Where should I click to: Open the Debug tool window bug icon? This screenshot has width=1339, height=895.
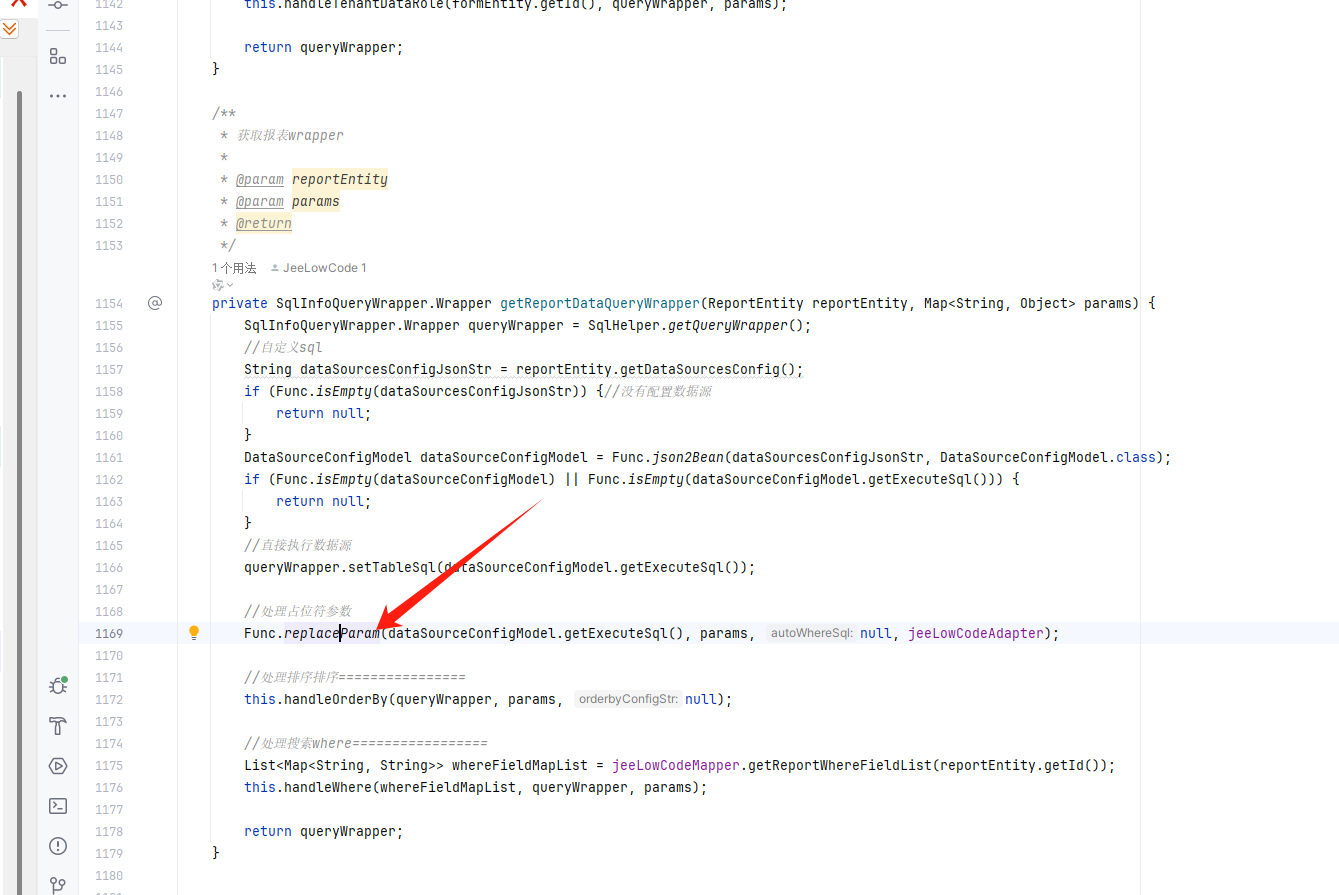[58, 686]
